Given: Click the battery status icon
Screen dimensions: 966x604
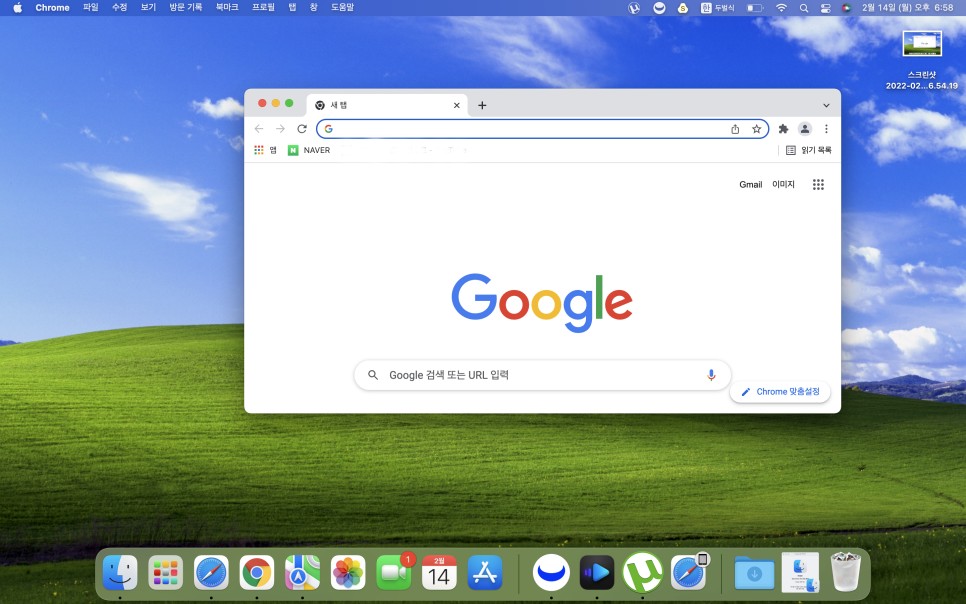Looking at the screenshot, I should tap(755, 8).
